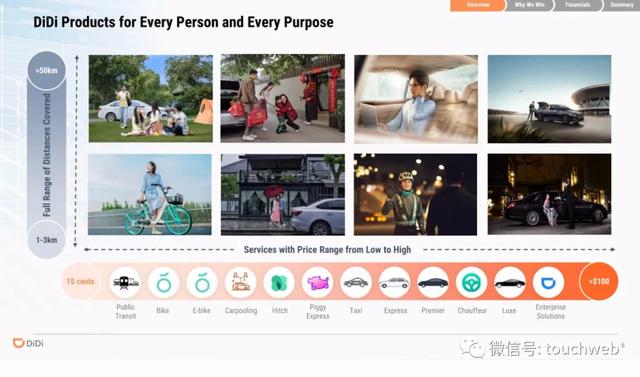Open the Why We Win tab
640x377 pixels.
coord(529,5)
